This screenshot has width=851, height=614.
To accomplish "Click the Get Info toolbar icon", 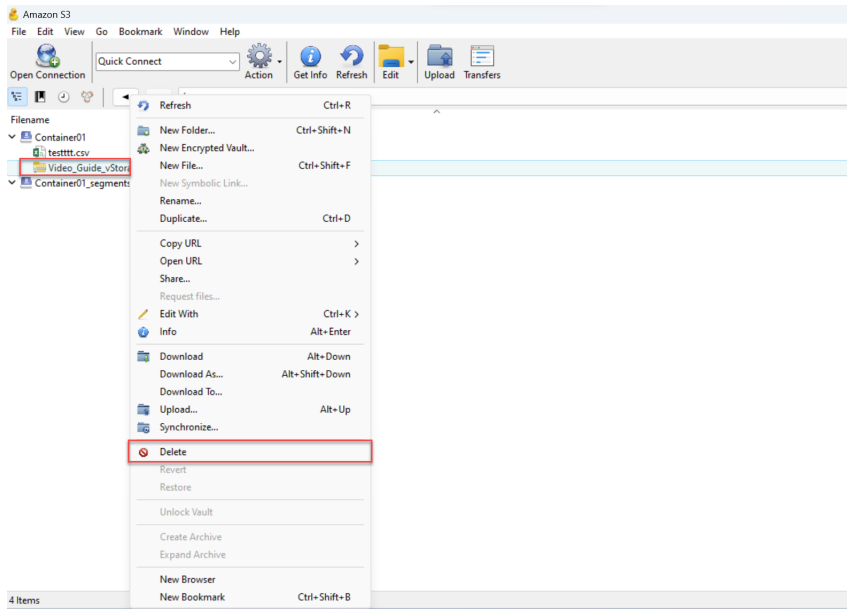I will (x=310, y=57).
